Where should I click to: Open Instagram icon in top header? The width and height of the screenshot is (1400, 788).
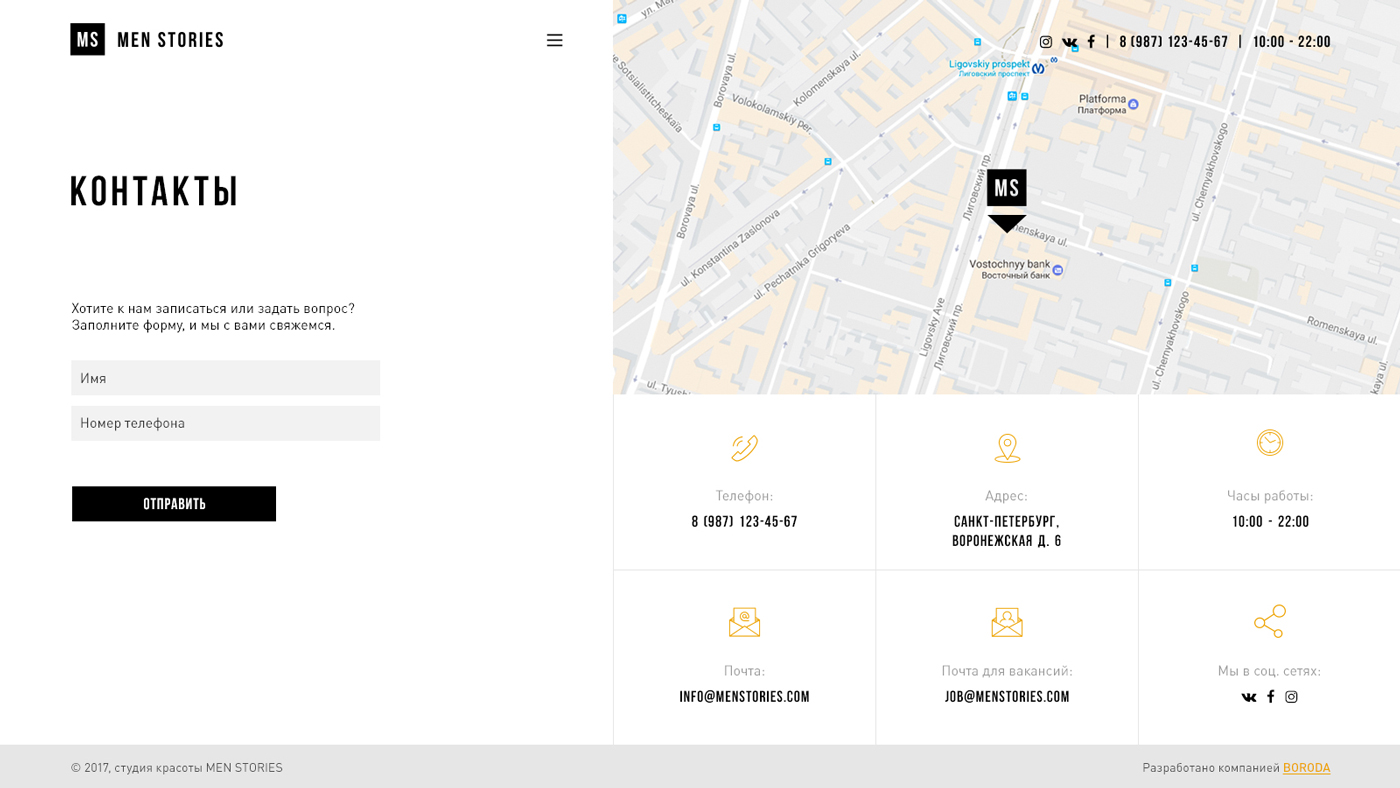coord(1046,42)
